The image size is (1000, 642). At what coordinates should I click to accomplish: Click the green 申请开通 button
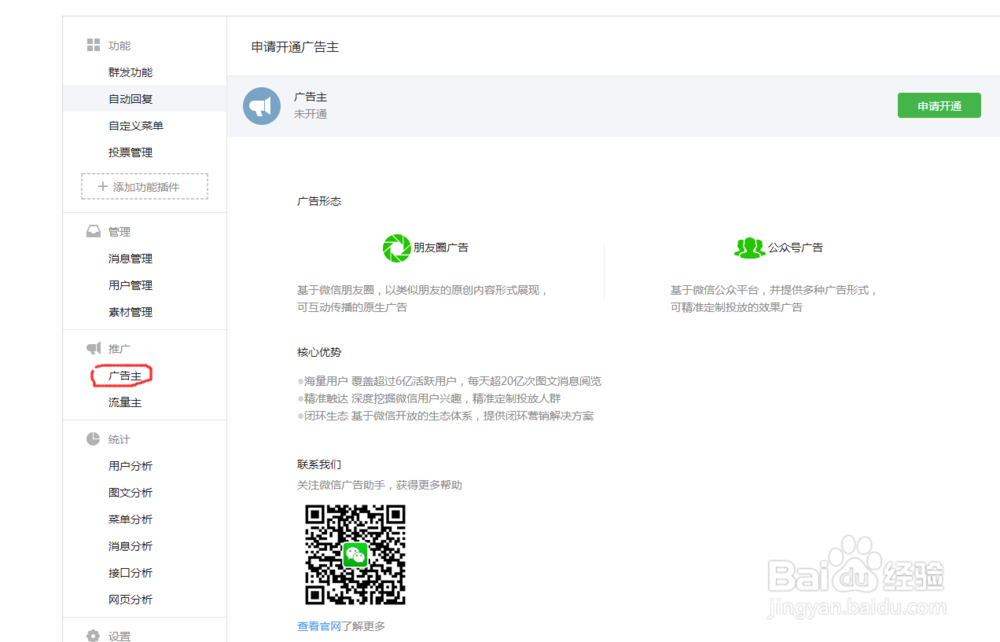939,105
